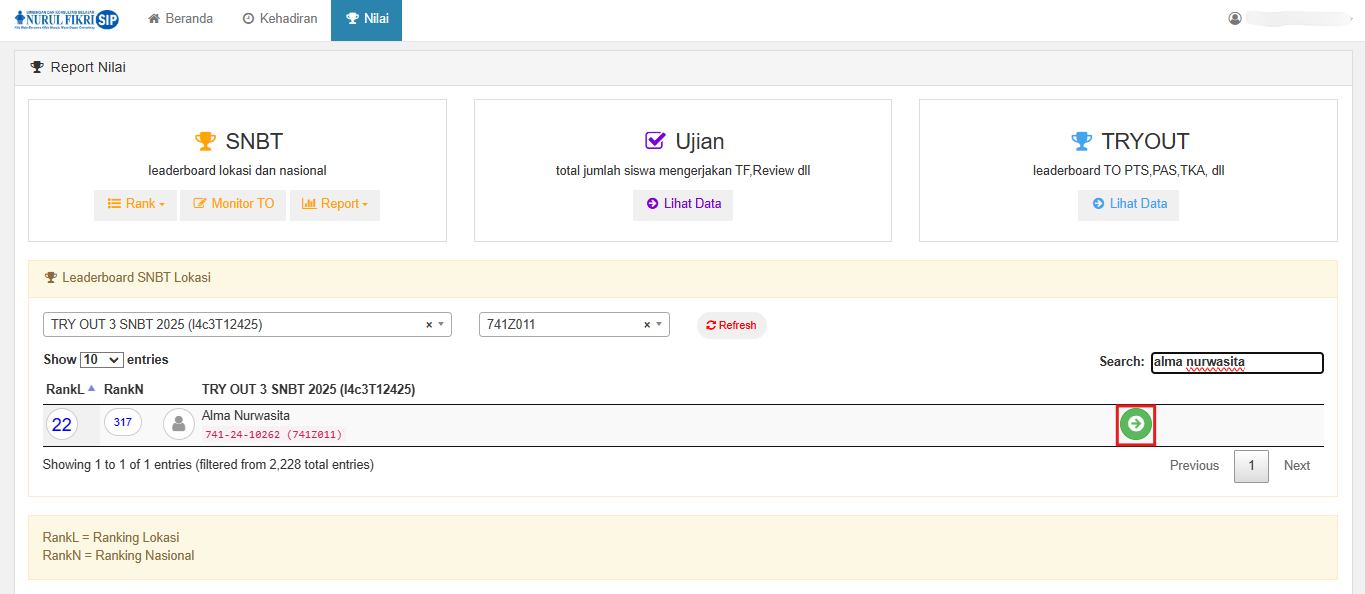Change the Show entries count dropdown
1365x594 pixels.
coord(101,360)
